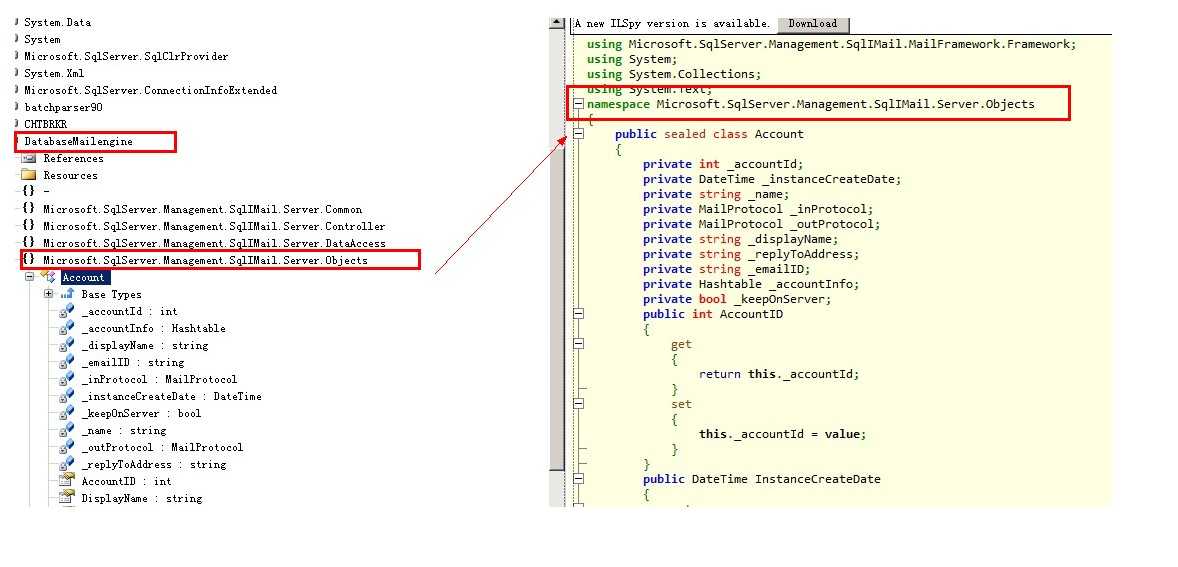The image size is (1178, 567).
Task: Click the MailFramework.Framework using line
Action: [x=832, y=44]
